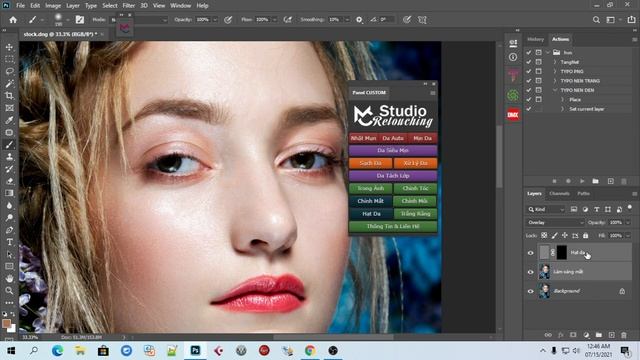The image size is (640, 360).
Task: Click the Trắng Răng button
Action: 416,214
